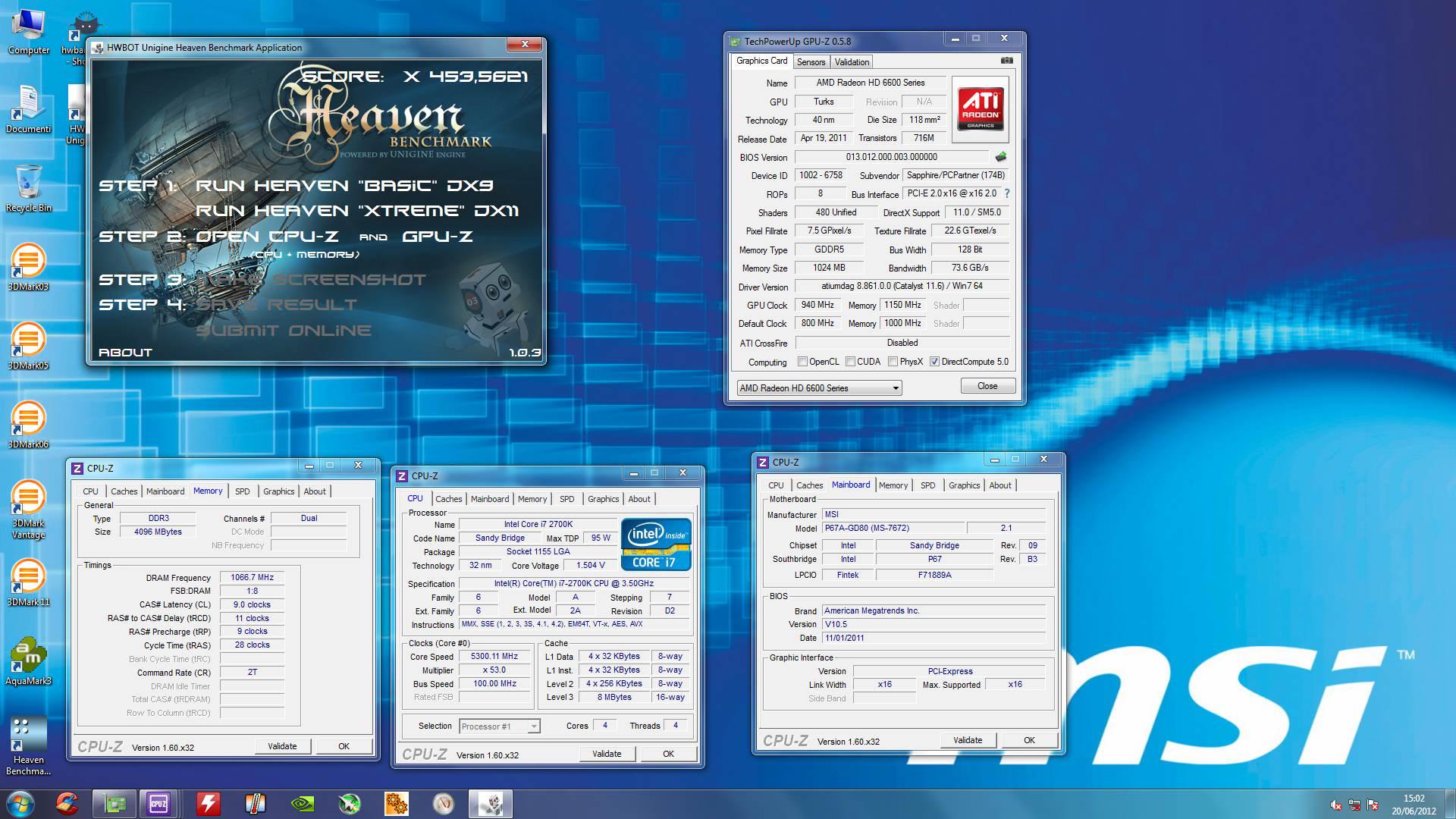1456x819 pixels.
Task: Open the green jet fighter taskbar icon
Action: (x=350, y=804)
